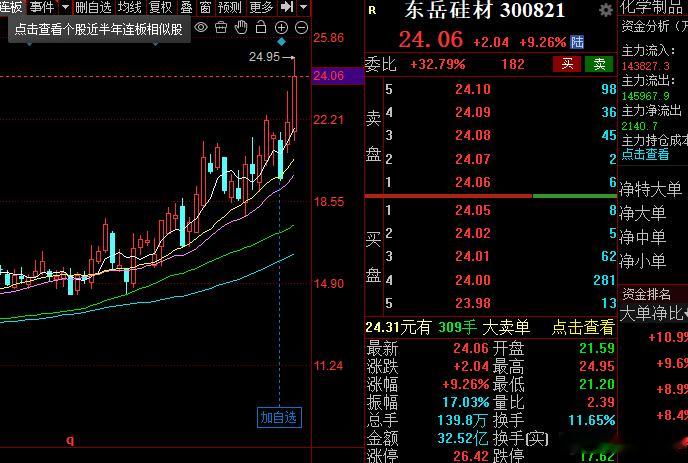Click the 主力流入 value 143827.3
The width and height of the screenshot is (688, 463).
pos(645,66)
